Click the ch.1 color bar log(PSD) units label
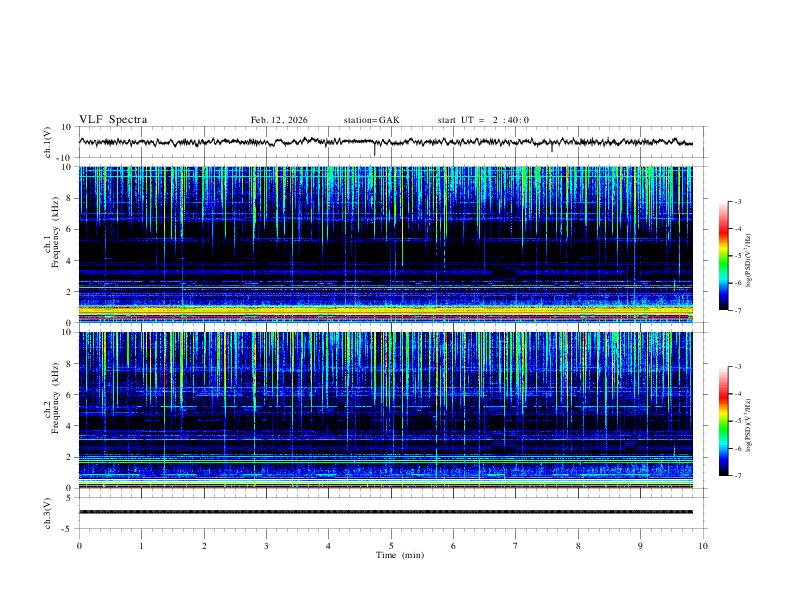This screenshot has width=792, height=612. pos(748,261)
